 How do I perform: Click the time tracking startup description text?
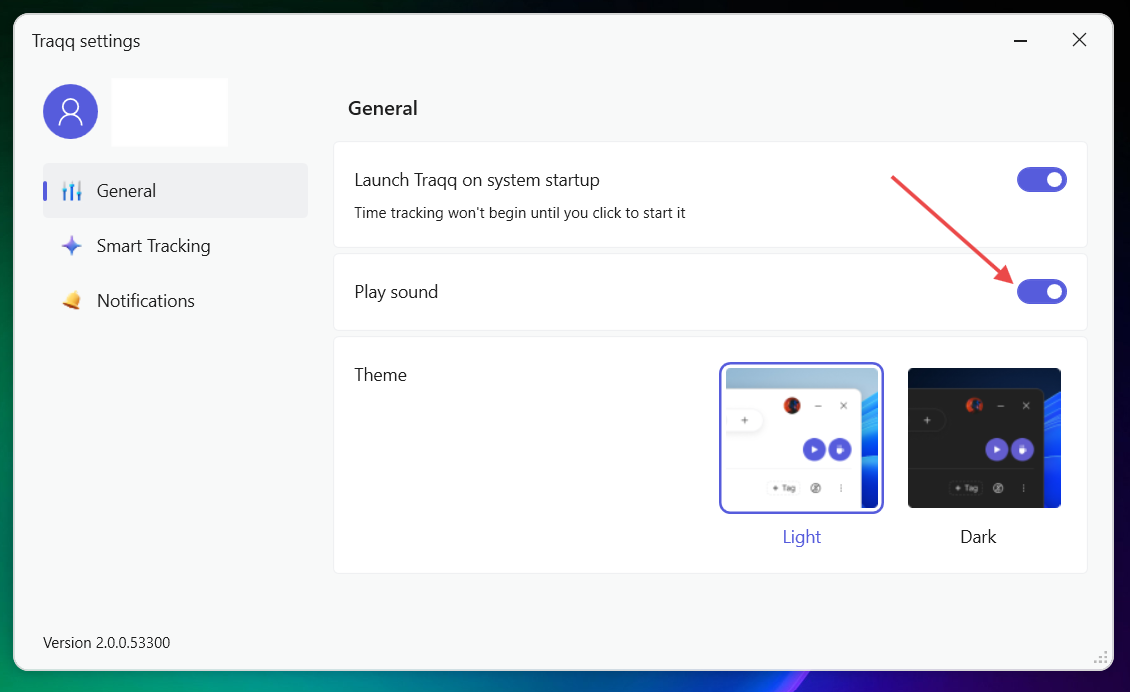point(520,213)
